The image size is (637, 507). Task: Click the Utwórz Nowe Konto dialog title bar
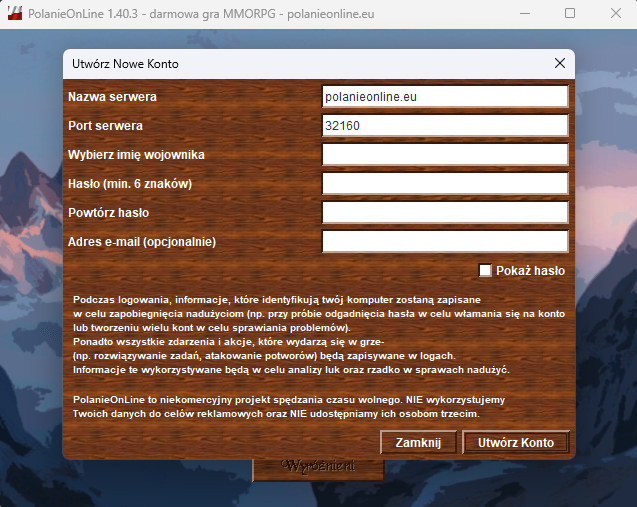tap(300, 63)
